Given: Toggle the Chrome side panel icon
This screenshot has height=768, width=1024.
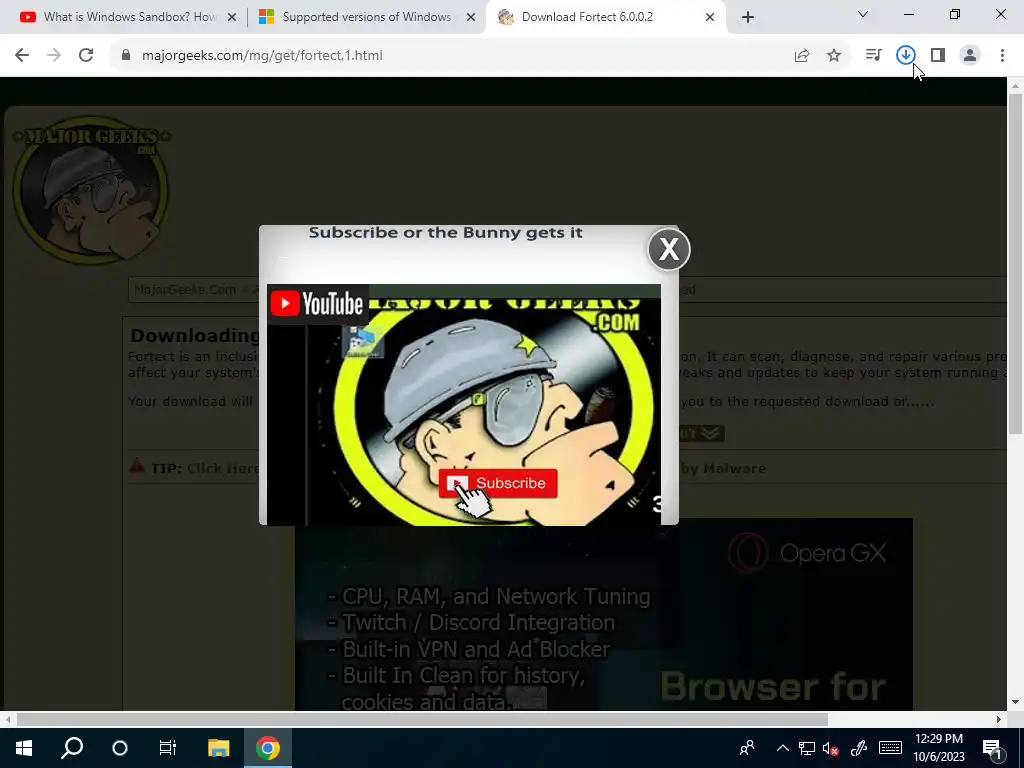Looking at the screenshot, I should point(938,56).
